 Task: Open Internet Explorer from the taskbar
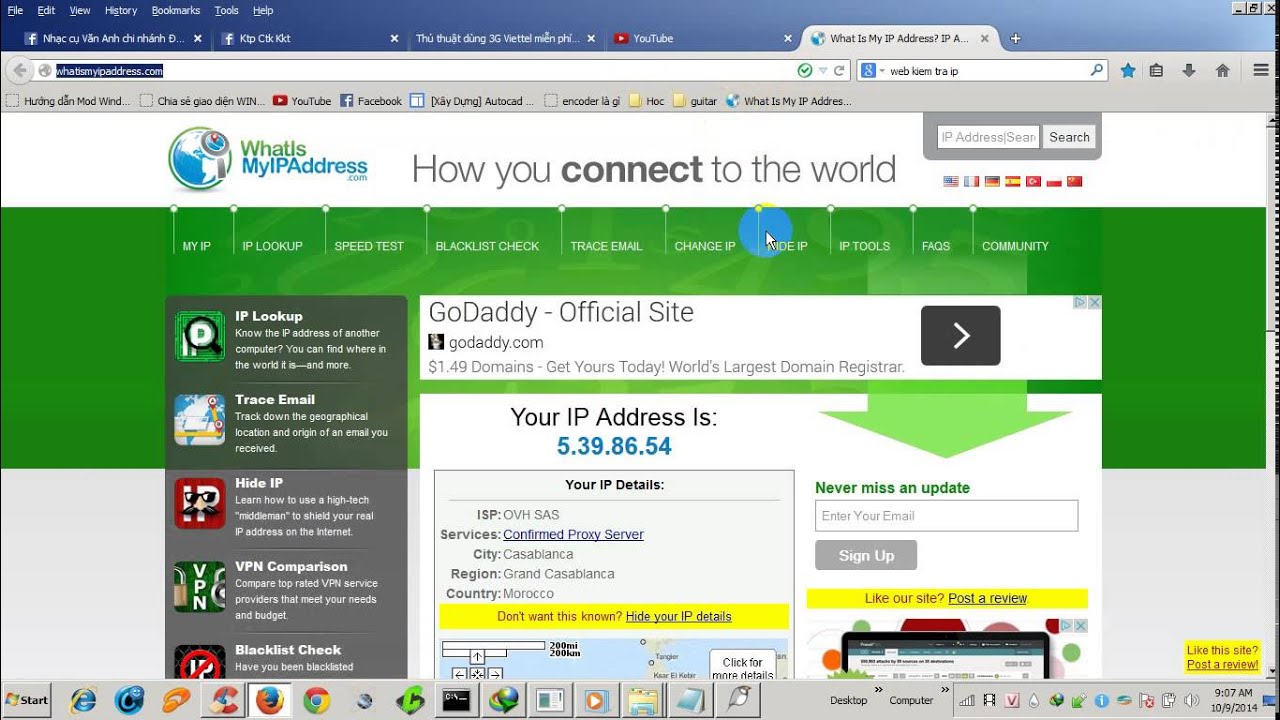(83, 700)
